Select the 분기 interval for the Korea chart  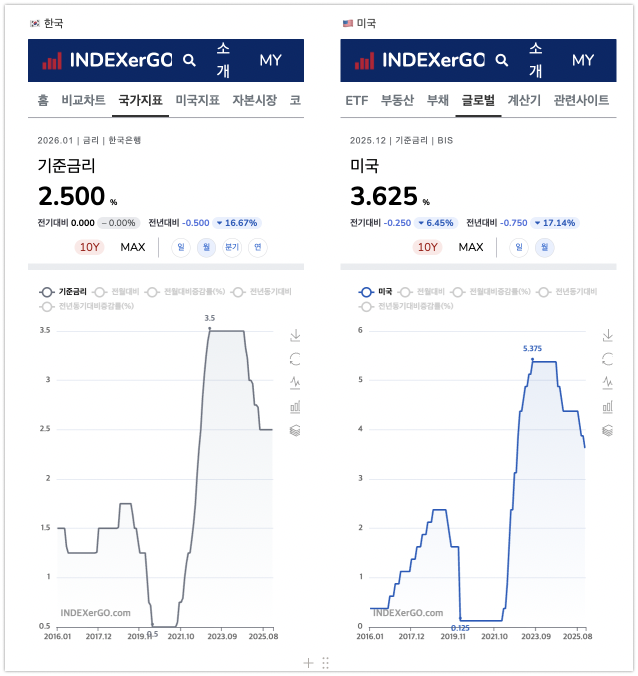tap(232, 247)
